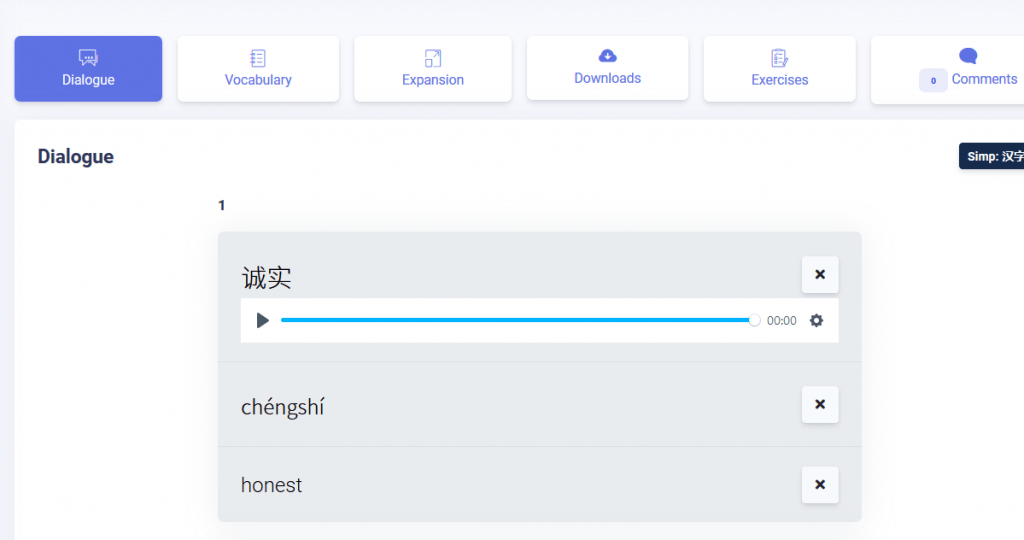Open the Vocabulary notebook icon tab

(x=258, y=58)
